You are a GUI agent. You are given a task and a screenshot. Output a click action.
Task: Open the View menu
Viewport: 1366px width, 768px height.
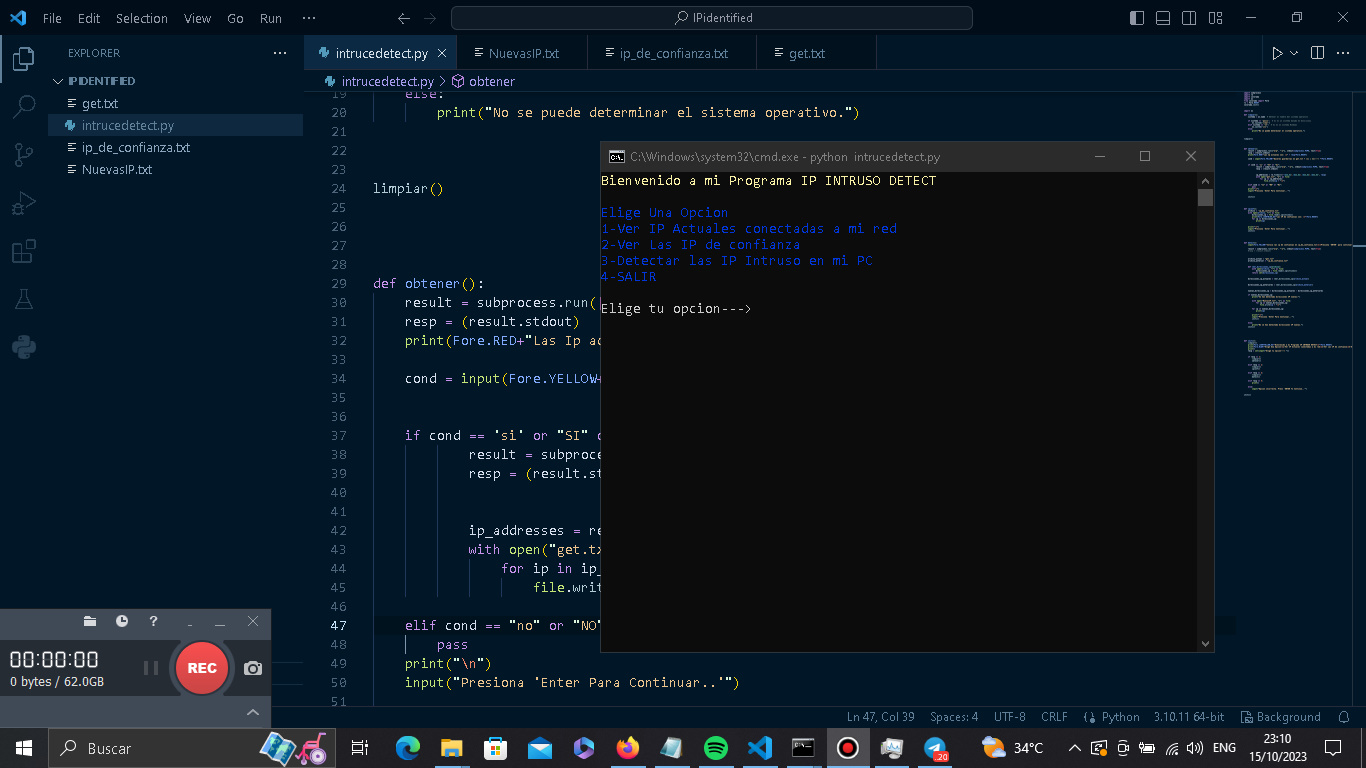[x=198, y=18]
